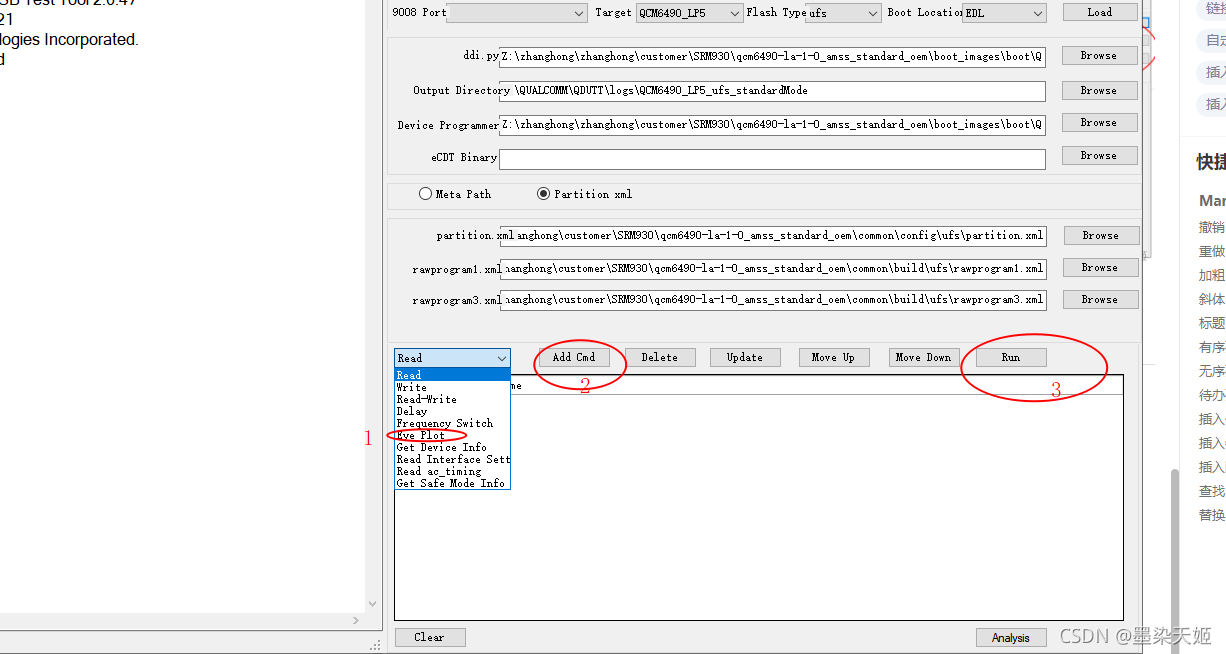
Task: Click the Move Up button
Action: tap(834, 357)
